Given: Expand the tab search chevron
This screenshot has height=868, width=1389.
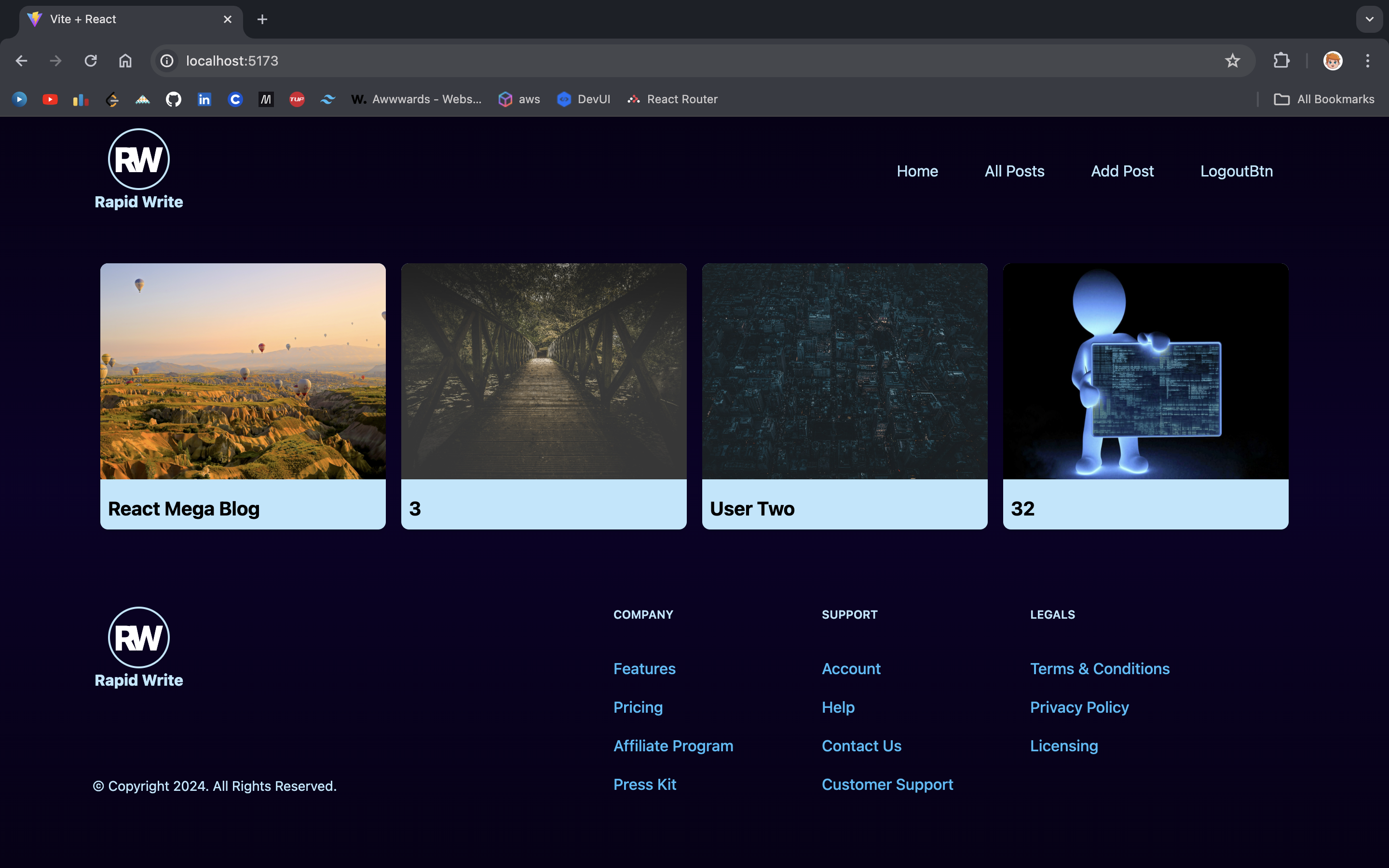Looking at the screenshot, I should [1369, 19].
